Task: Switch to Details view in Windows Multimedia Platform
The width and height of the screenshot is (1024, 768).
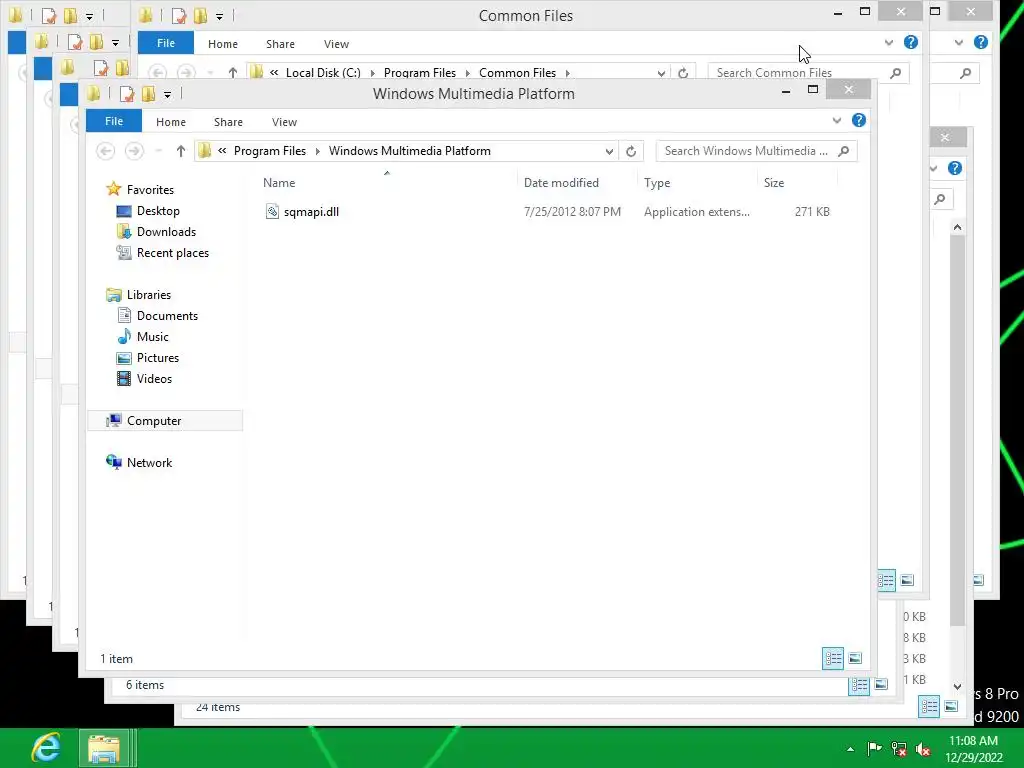Action: (833, 658)
